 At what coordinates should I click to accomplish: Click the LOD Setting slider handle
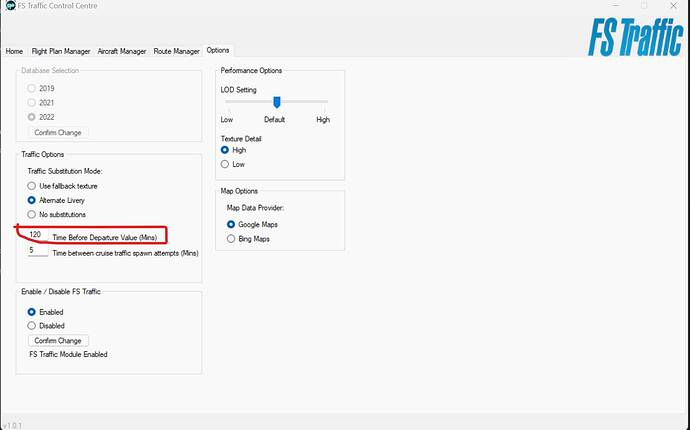pyautogui.click(x=276, y=102)
